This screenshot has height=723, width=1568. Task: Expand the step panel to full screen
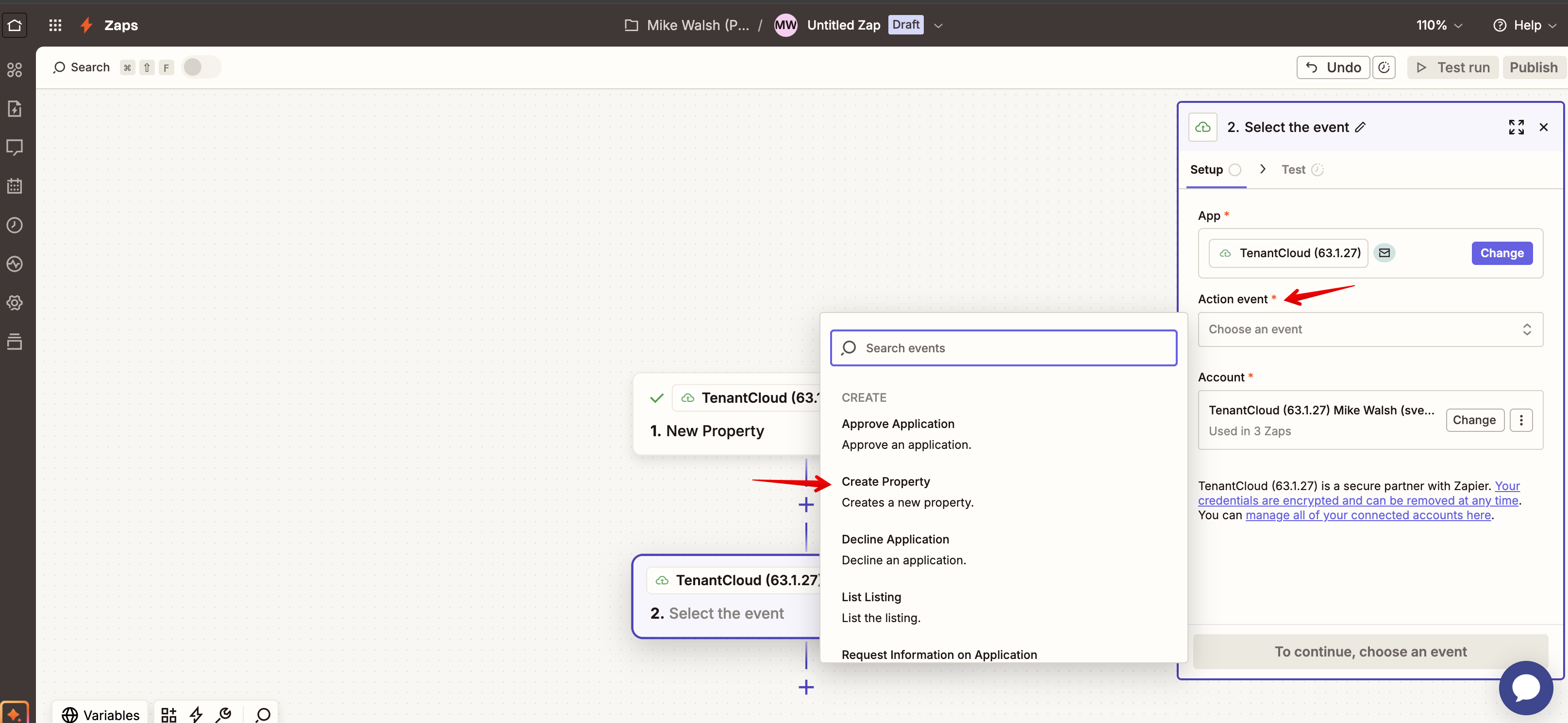[x=1516, y=127]
